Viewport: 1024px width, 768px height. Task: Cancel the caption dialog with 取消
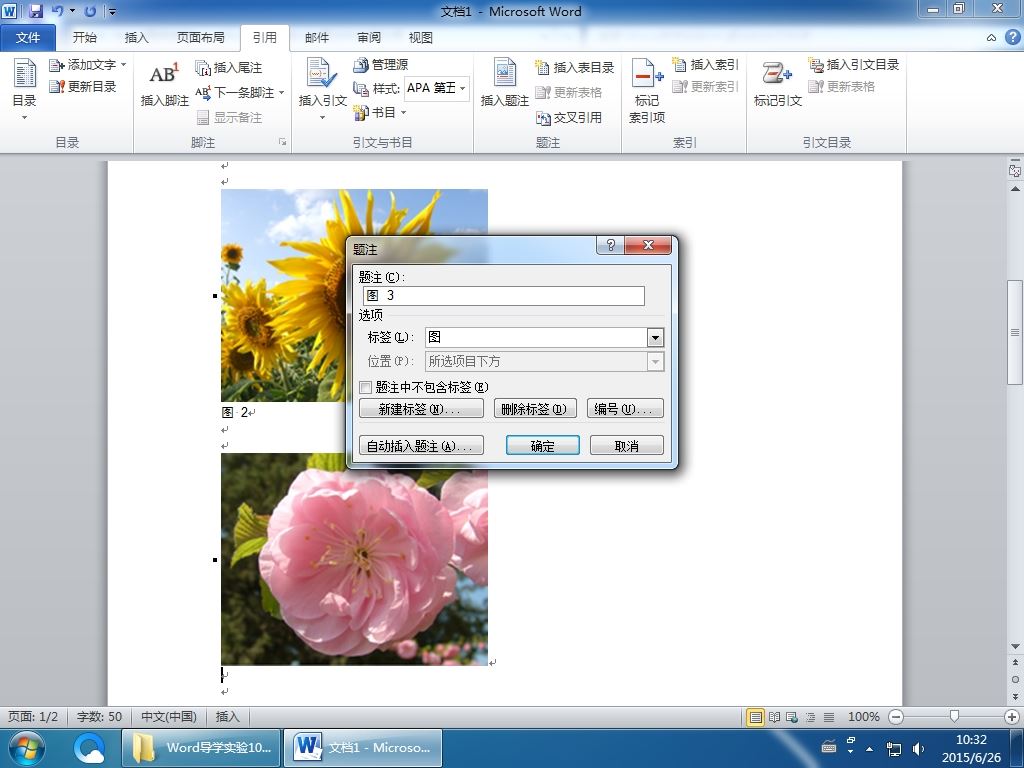tap(626, 446)
